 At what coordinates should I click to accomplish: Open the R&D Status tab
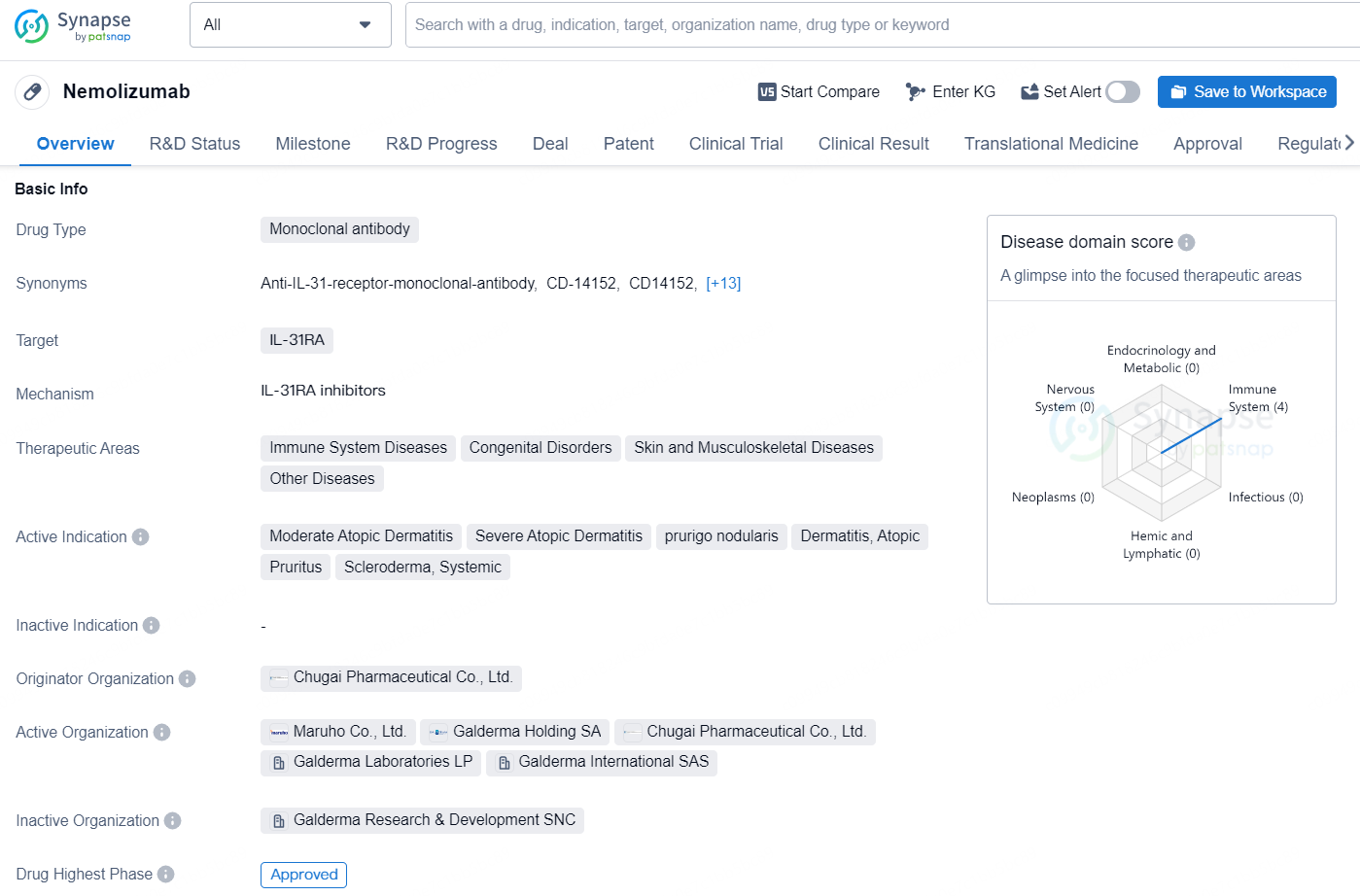tap(194, 144)
